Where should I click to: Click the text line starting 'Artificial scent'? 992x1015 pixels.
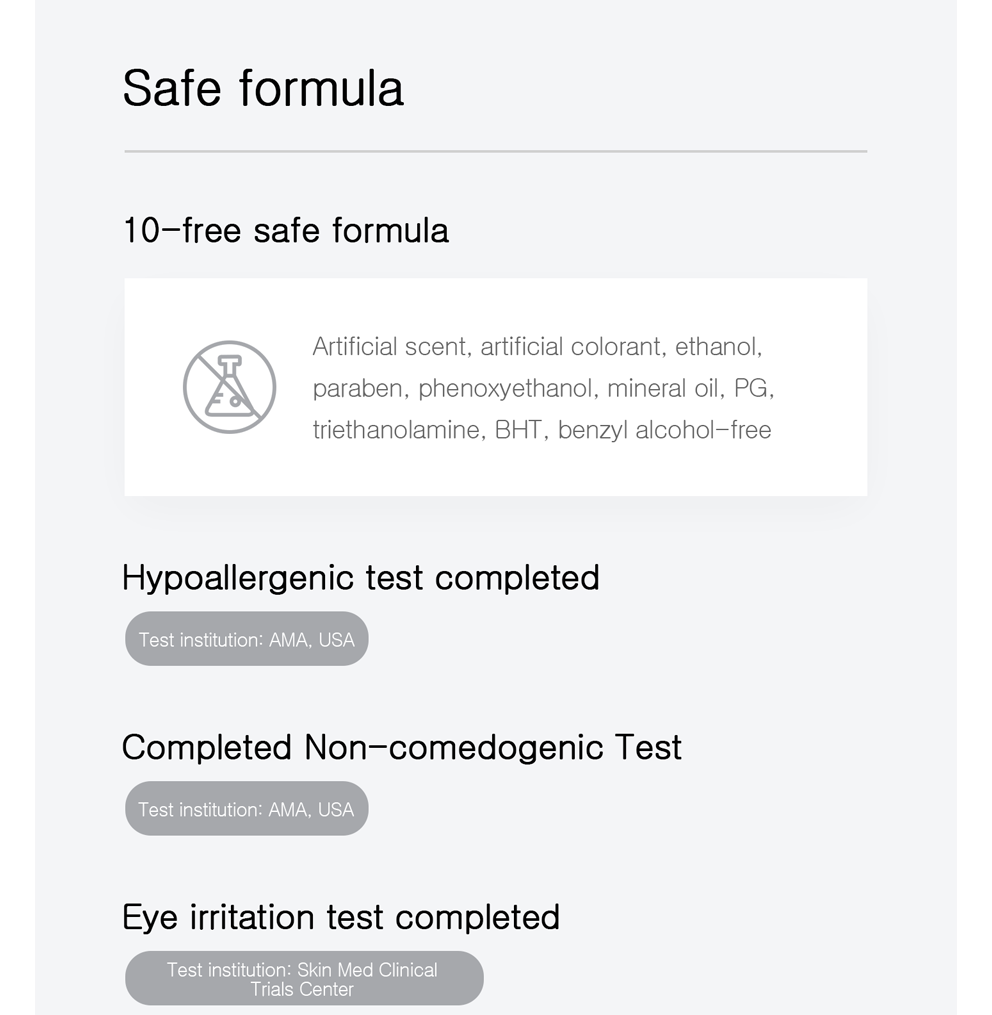point(537,347)
